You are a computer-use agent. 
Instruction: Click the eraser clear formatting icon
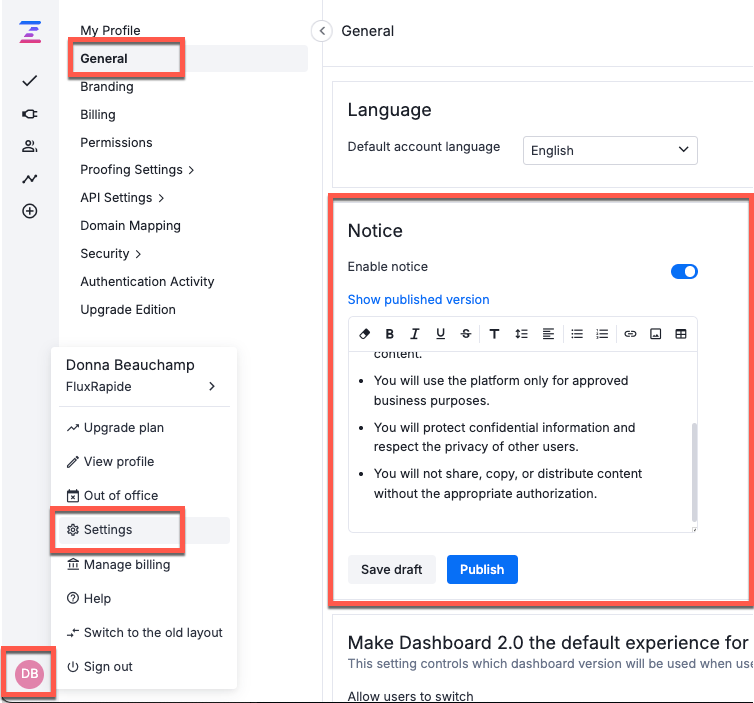click(364, 334)
